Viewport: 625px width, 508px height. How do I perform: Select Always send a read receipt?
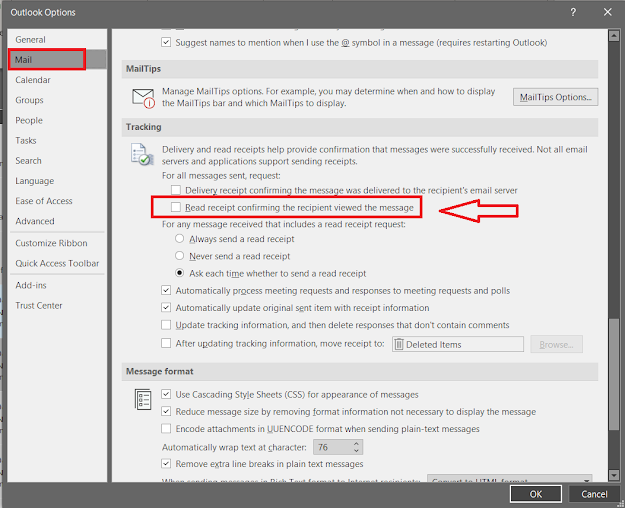click(x=180, y=238)
